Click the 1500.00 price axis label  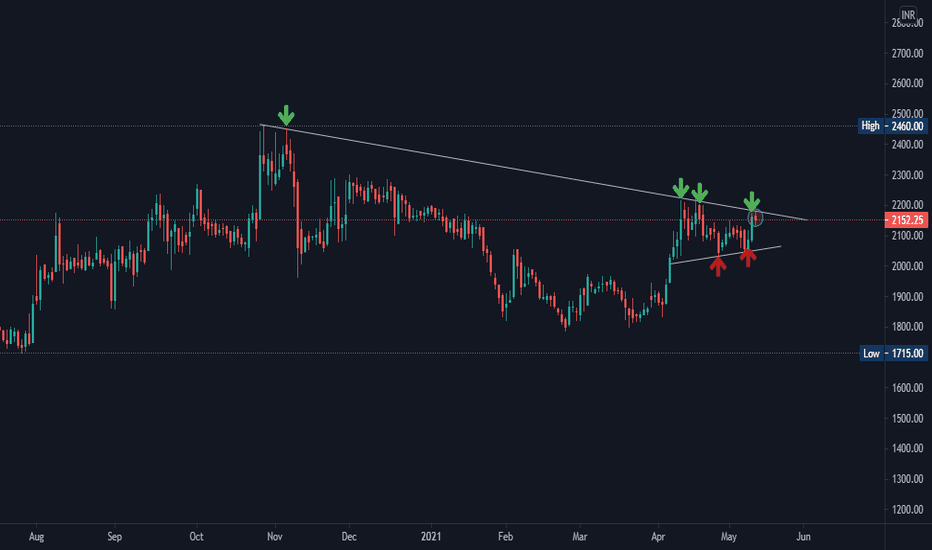tap(907, 418)
